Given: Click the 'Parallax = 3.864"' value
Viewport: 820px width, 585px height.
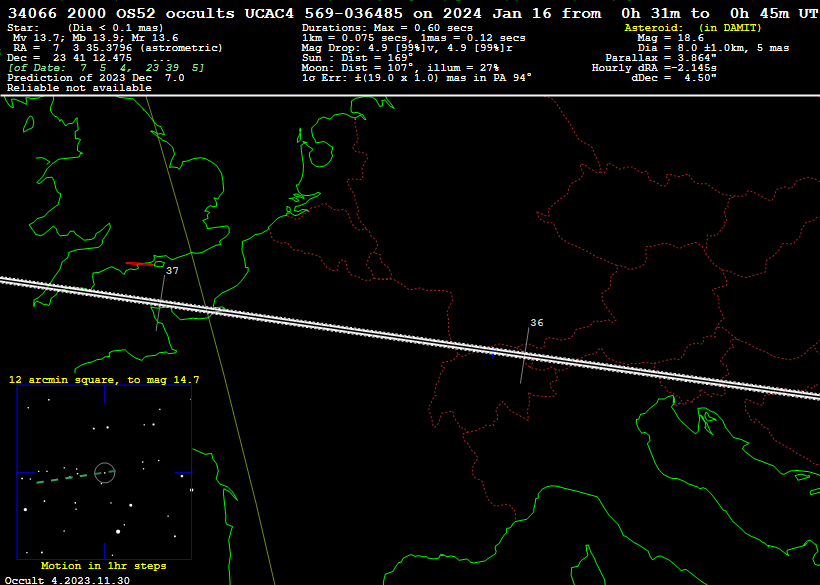Looking at the screenshot, I should [x=660, y=58].
